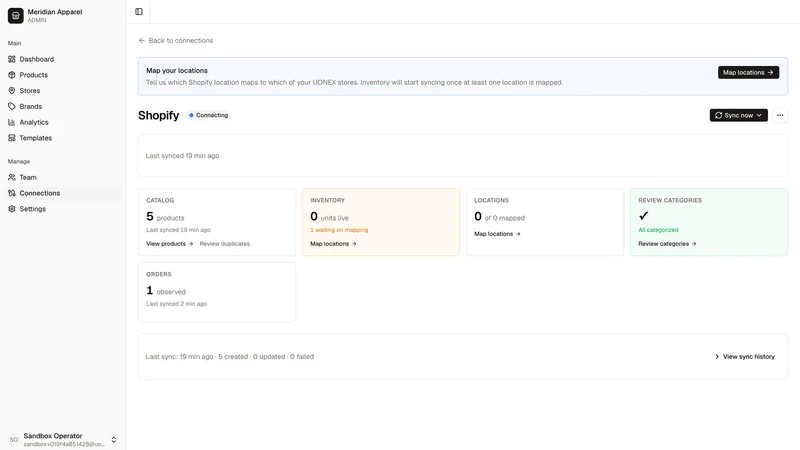This screenshot has height=450, width=800.
Task: Click the Settings gear icon
Action: (12, 209)
